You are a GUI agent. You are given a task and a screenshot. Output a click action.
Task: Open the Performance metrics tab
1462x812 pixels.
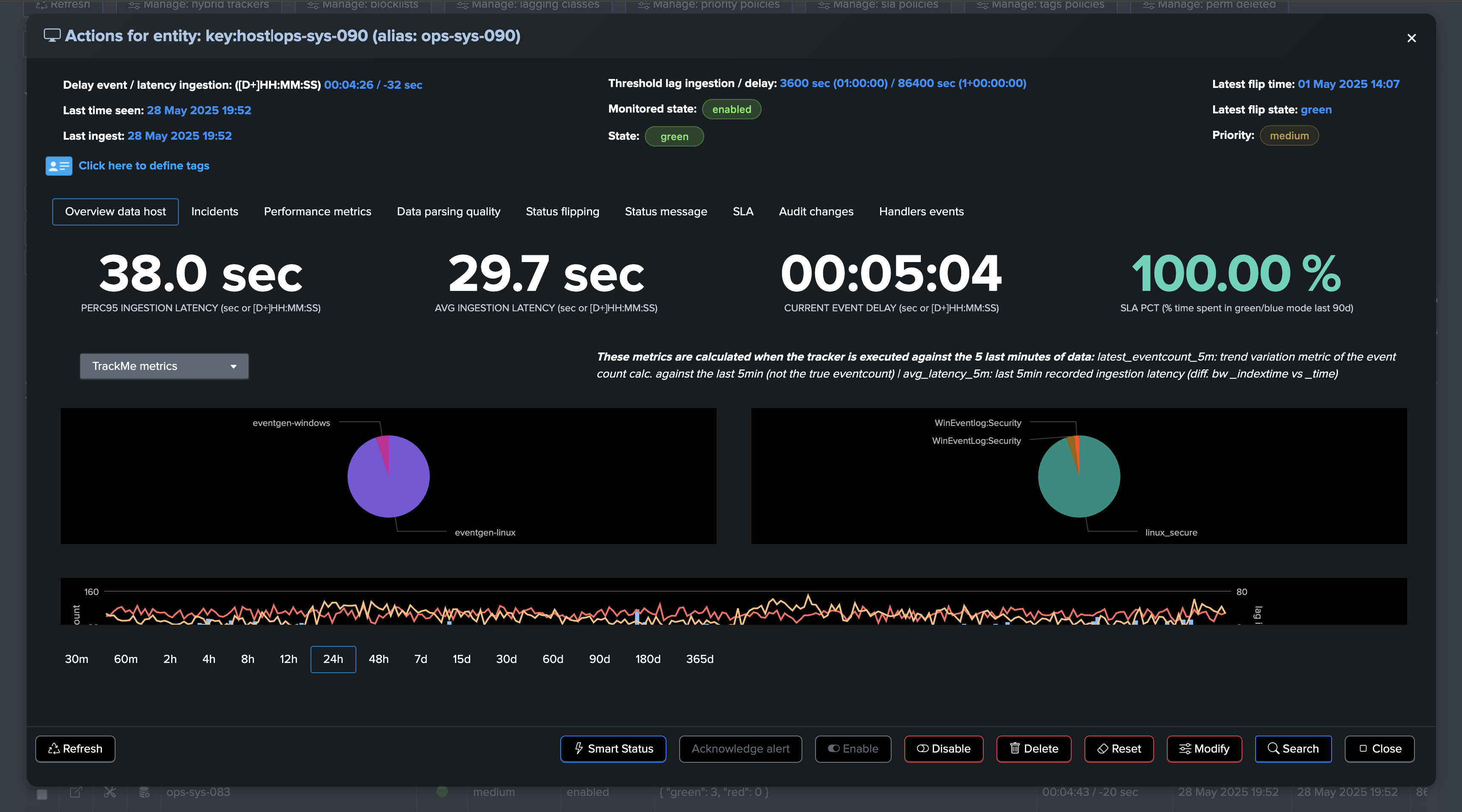pyautogui.click(x=317, y=211)
